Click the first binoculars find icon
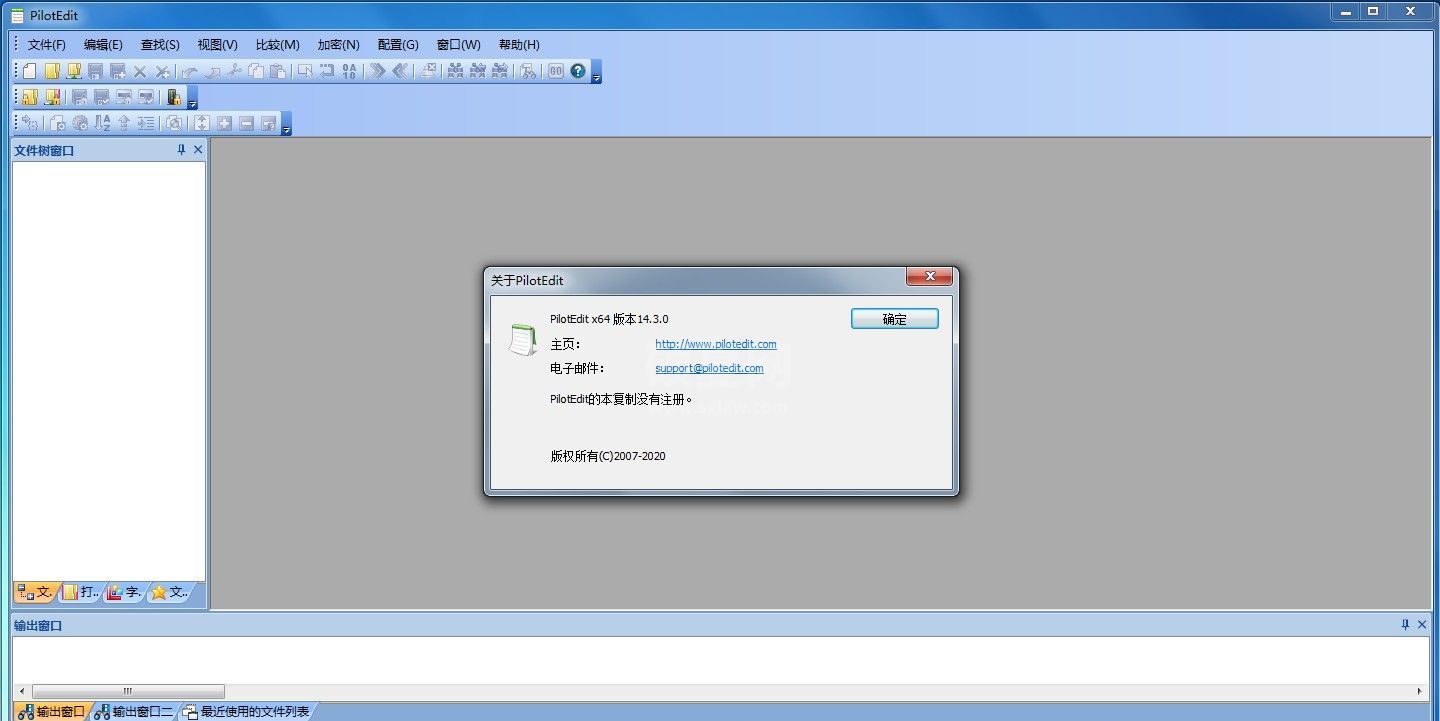 pyautogui.click(x=455, y=71)
